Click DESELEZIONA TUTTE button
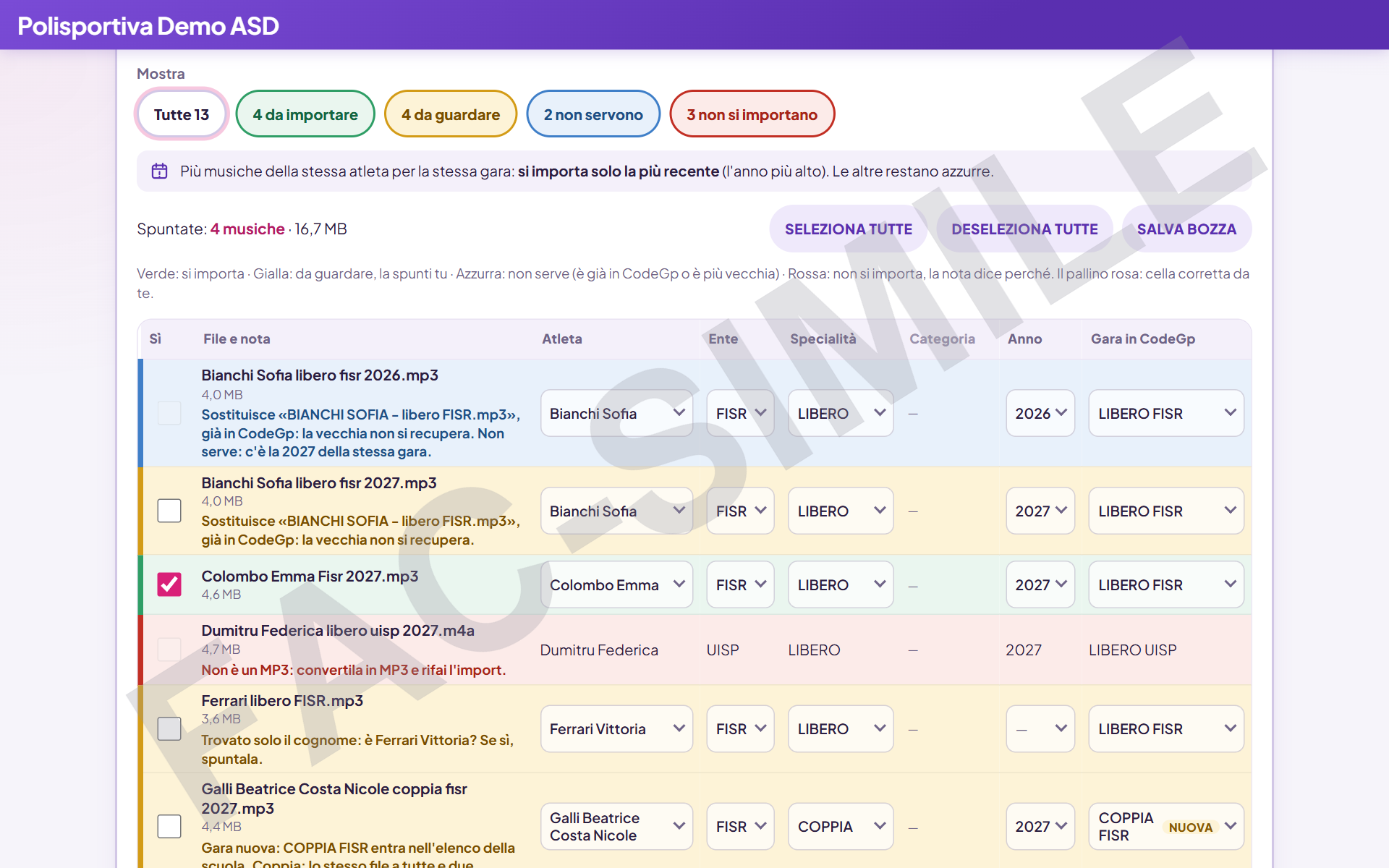Screen dimensions: 1389x868 (1024, 229)
